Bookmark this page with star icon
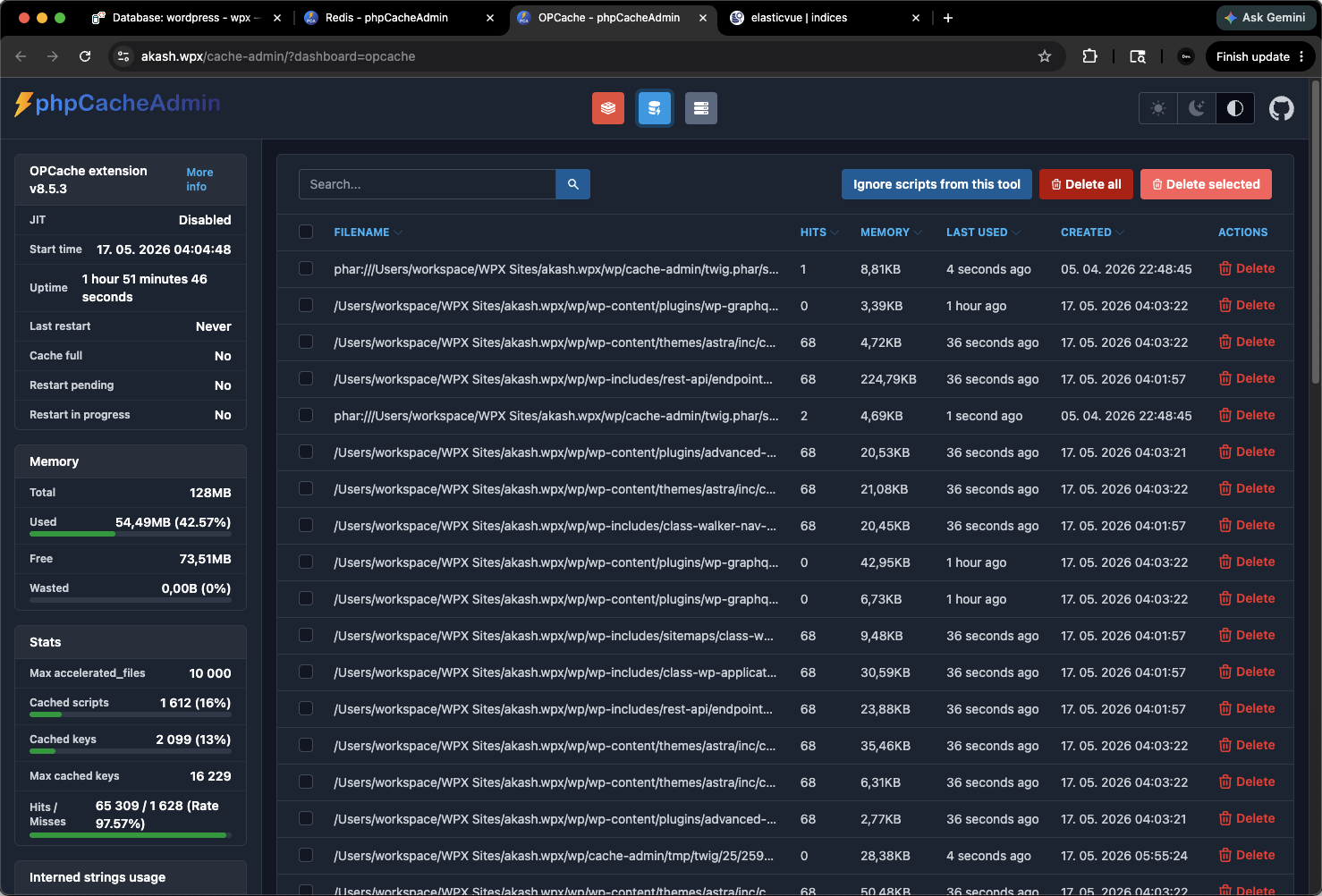 [x=1045, y=56]
